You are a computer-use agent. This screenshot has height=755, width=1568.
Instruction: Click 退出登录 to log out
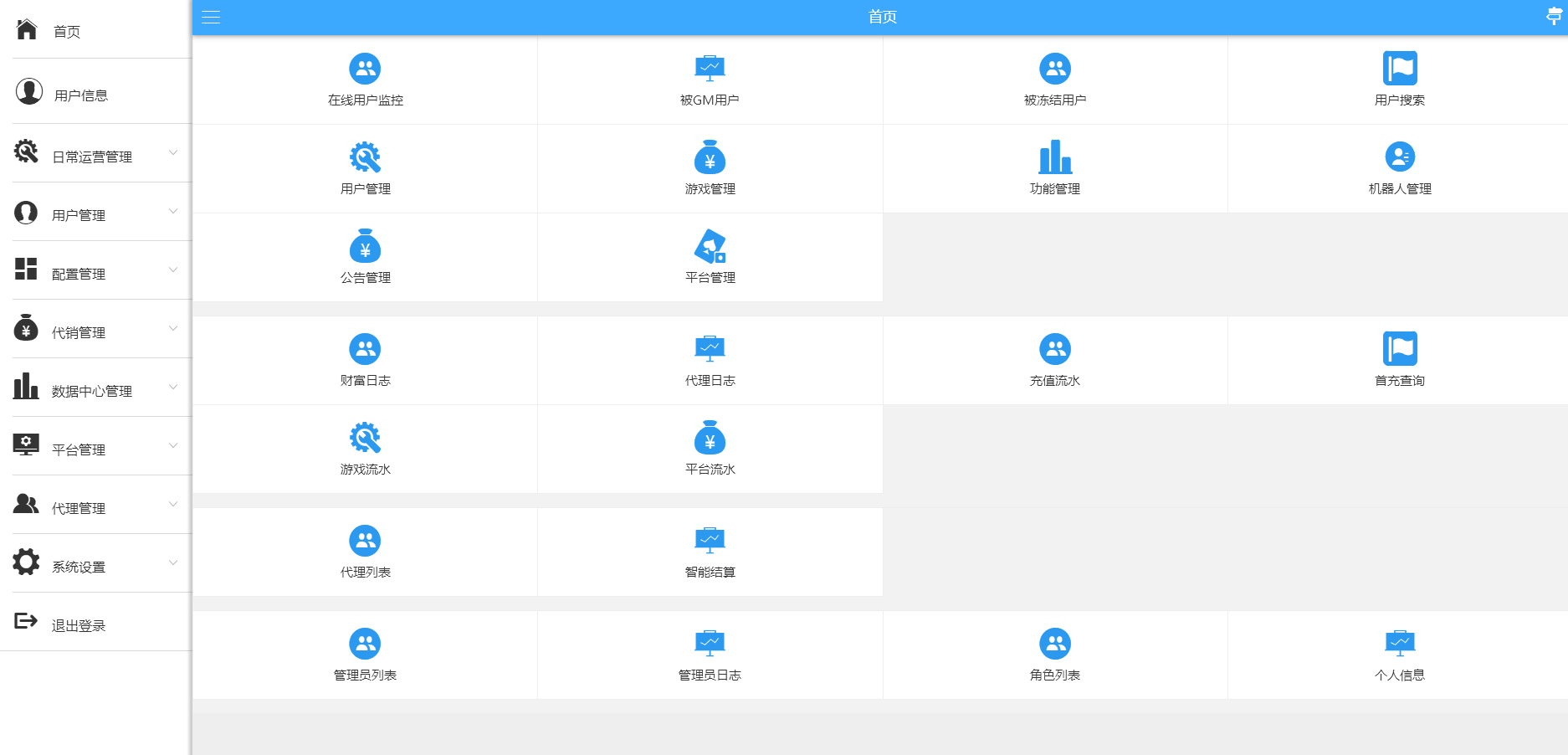point(78,625)
